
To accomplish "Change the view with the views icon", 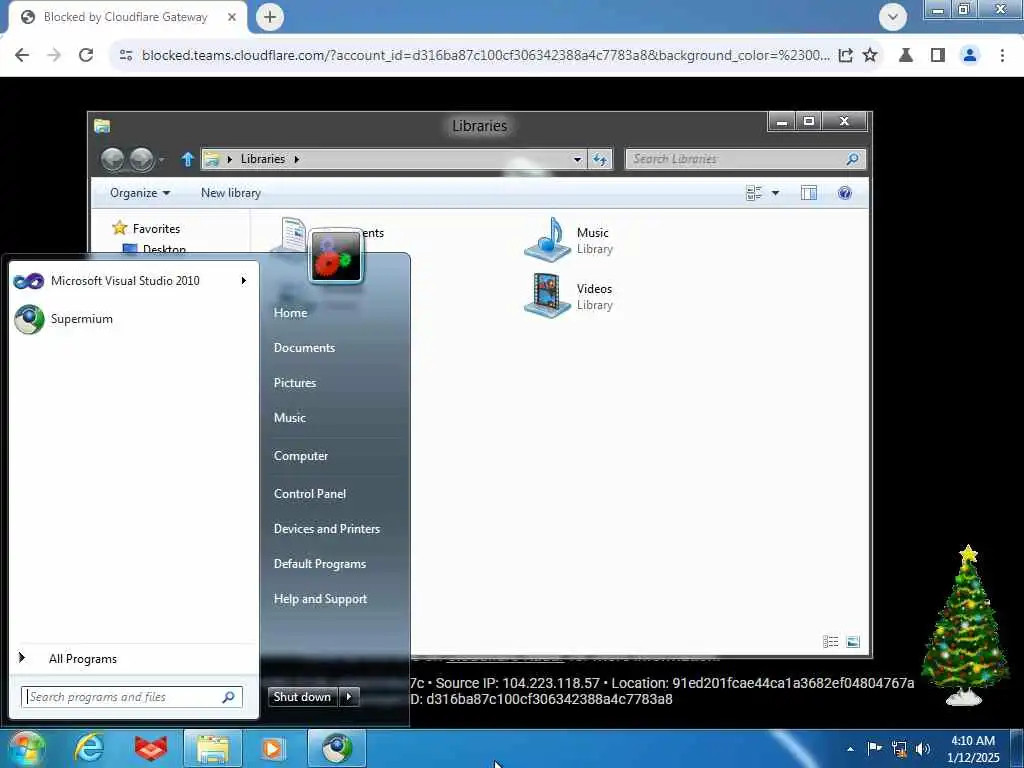I will pyautogui.click(x=754, y=193).
